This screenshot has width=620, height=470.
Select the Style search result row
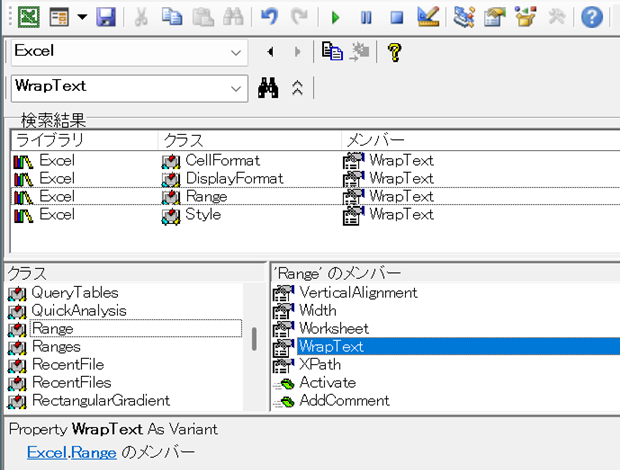coord(315,214)
